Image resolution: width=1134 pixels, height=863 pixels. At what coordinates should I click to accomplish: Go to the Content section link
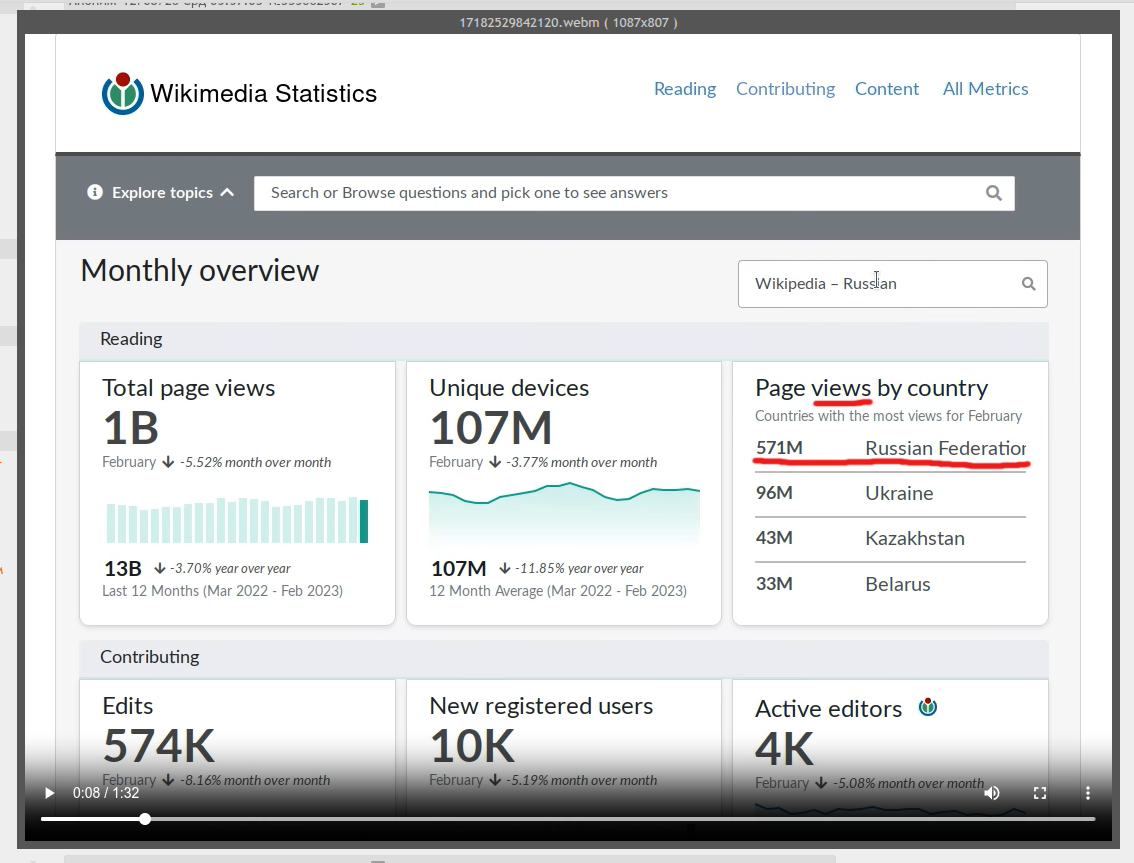click(887, 89)
